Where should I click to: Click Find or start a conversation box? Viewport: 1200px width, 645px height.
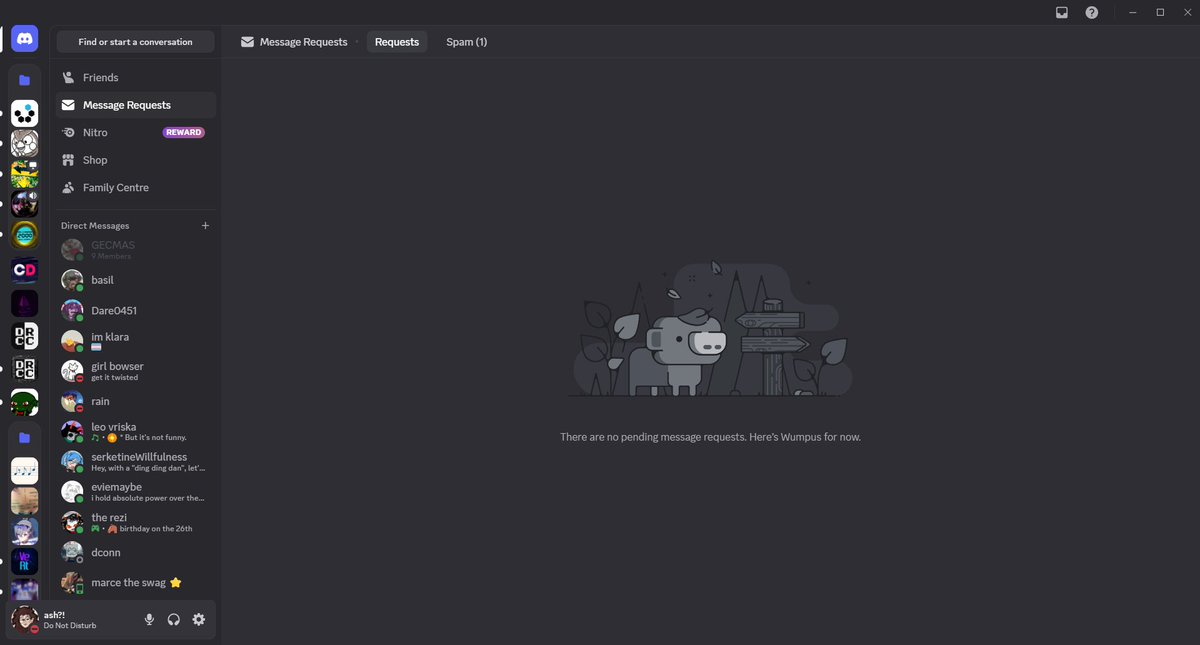(136, 42)
